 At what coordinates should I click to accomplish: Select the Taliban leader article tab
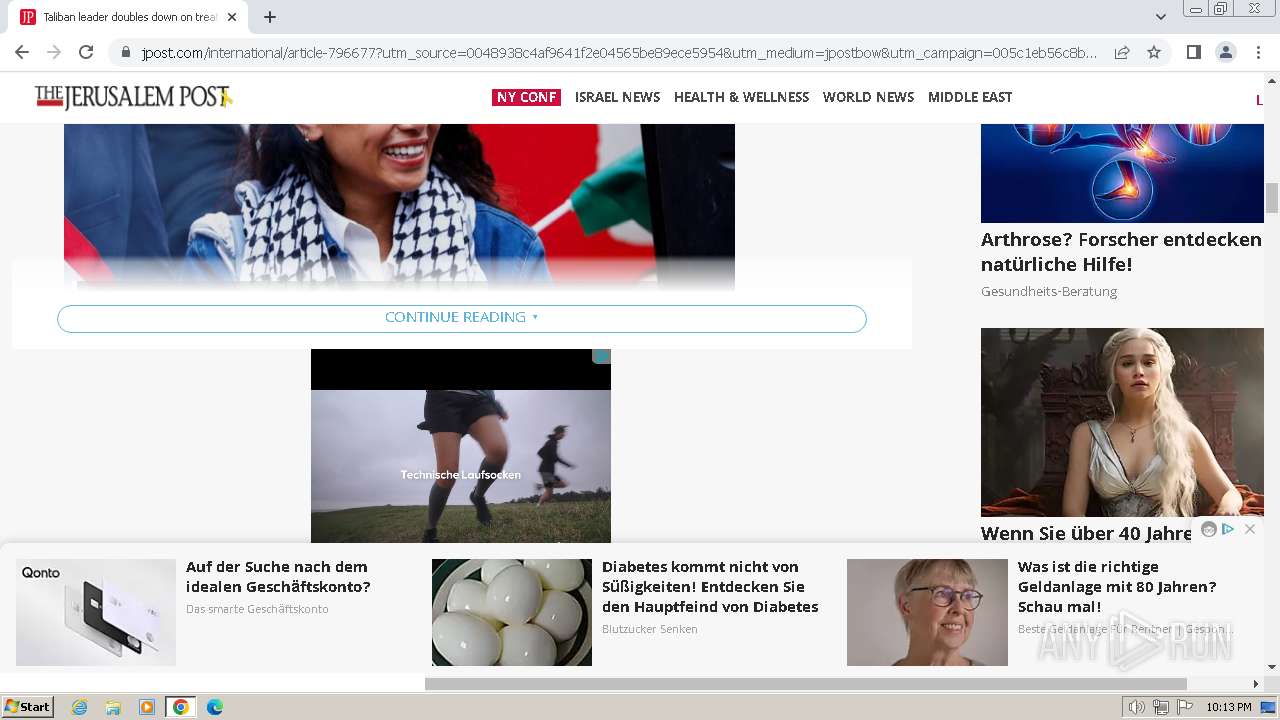point(128,17)
